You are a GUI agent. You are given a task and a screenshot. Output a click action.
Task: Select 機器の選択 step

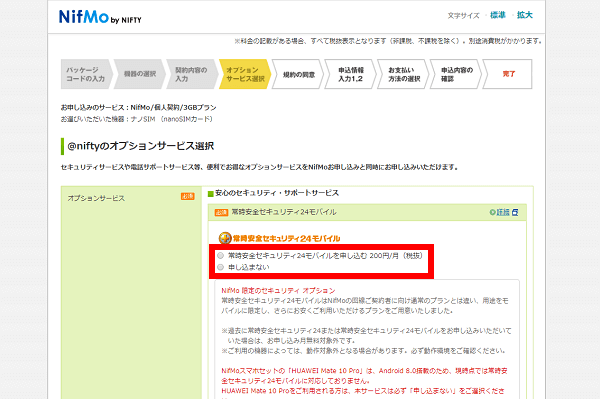[x=139, y=74]
